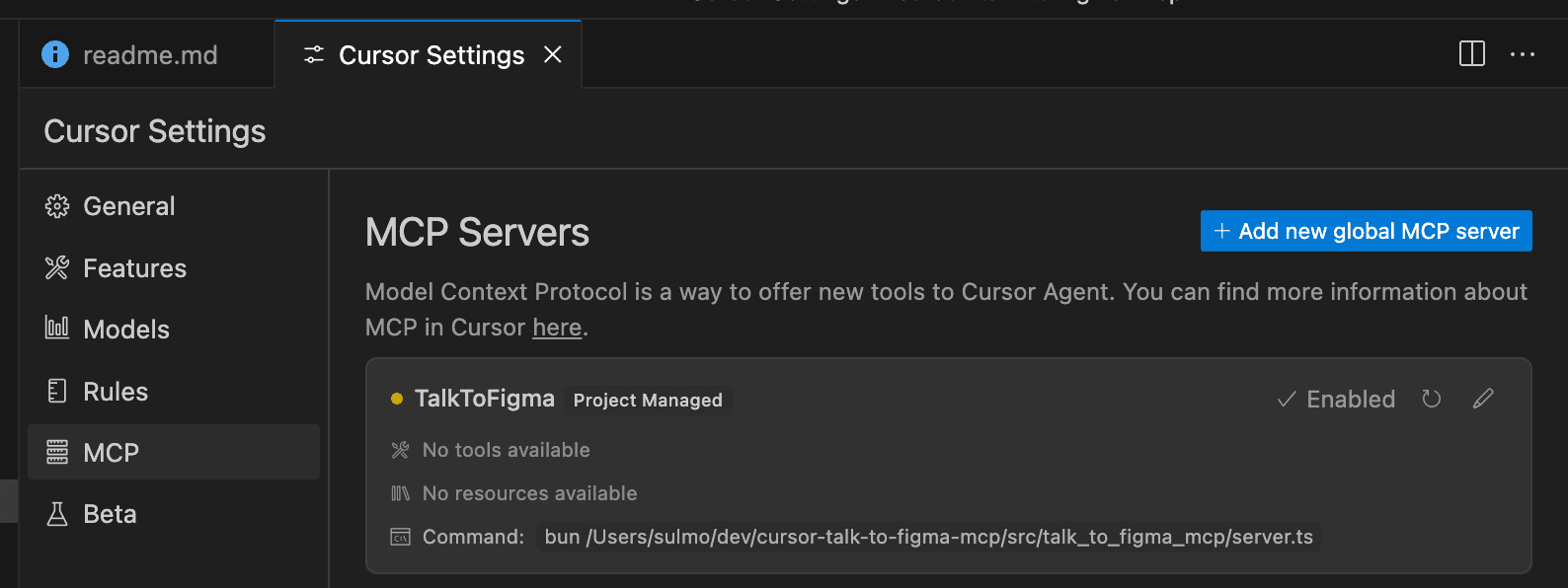Click the pencil edit icon for TalkToFigma
Image resolution: width=1568 pixels, height=588 pixels.
click(x=1483, y=399)
